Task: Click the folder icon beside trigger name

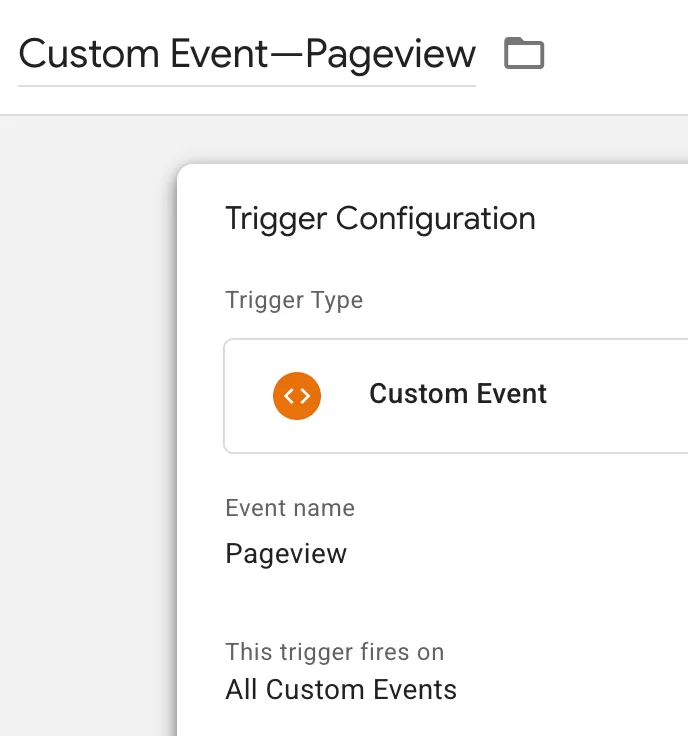Action: (524, 53)
